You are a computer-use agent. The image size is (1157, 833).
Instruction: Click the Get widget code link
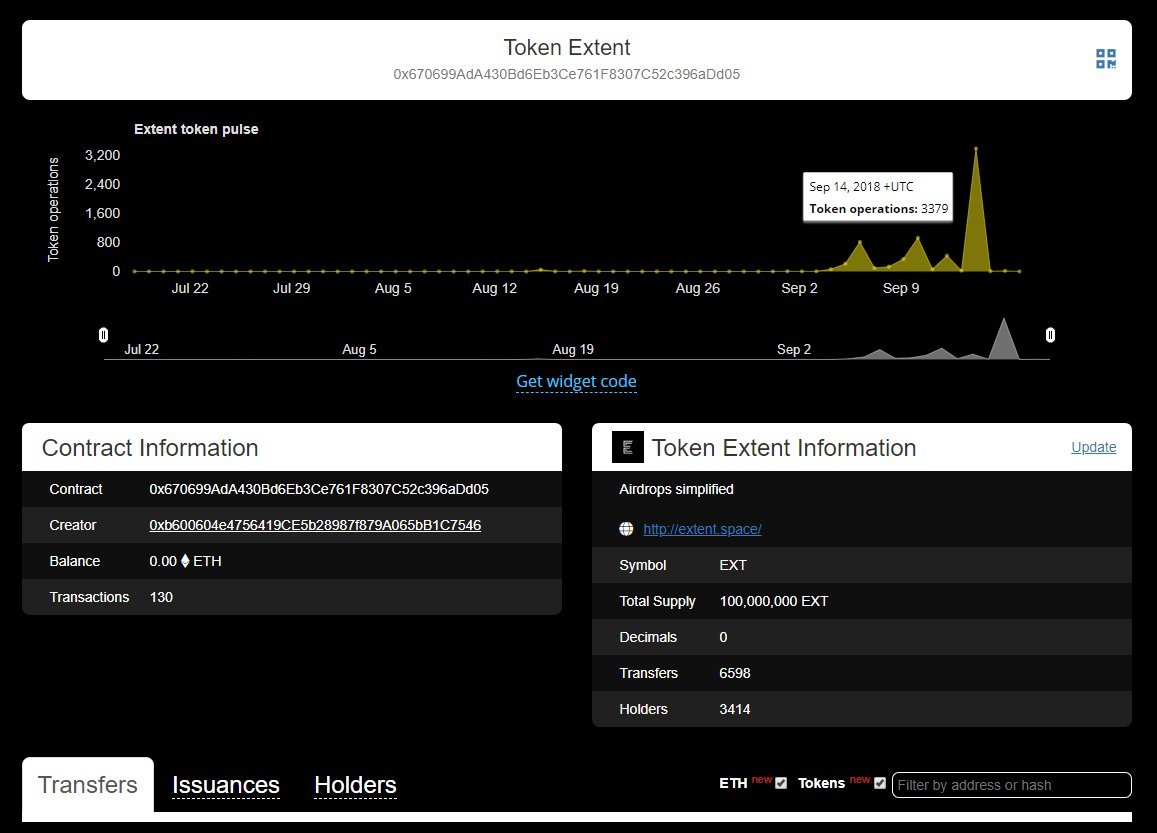tap(576, 381)
